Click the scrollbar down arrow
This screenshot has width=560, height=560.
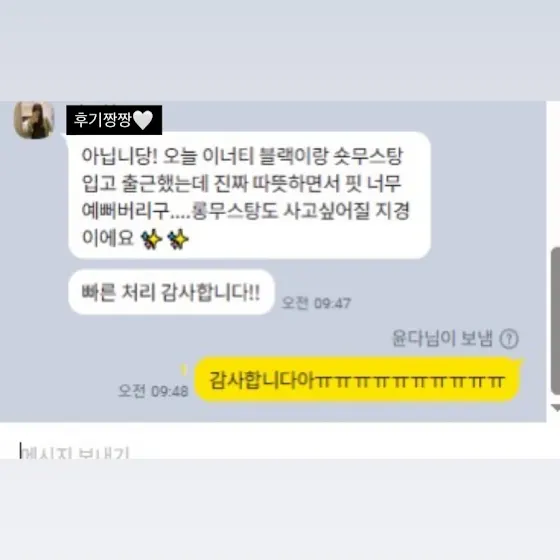(556, 408)
